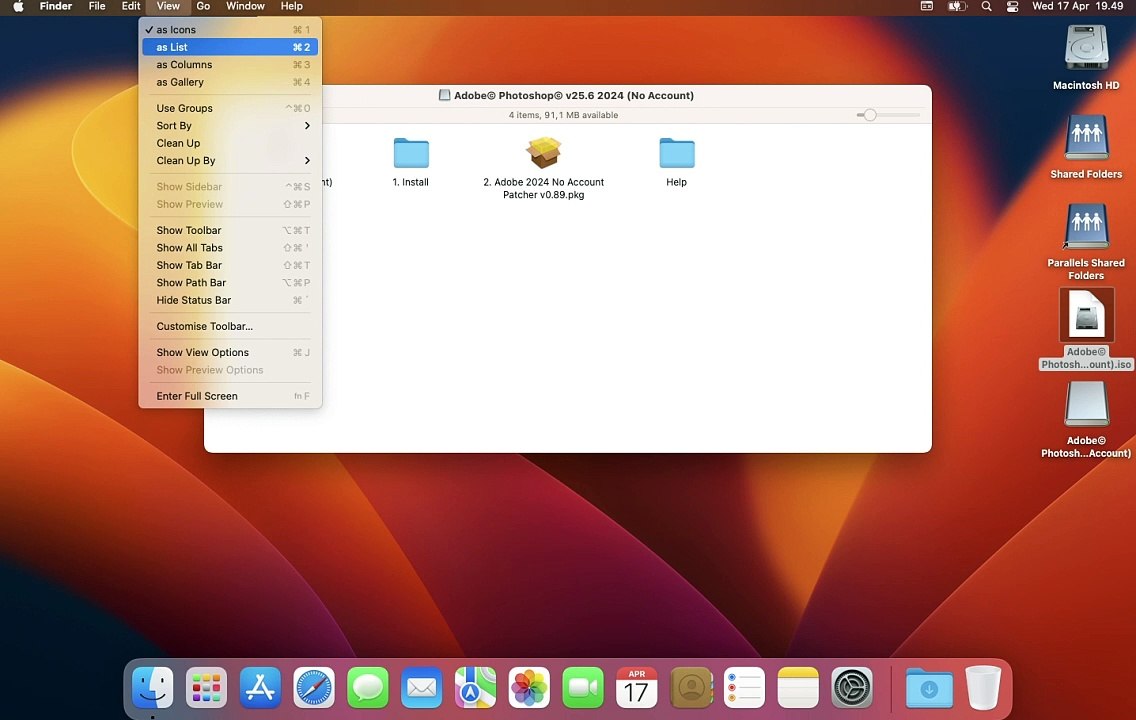Image resolution: width=1136 pixels, height=720 pixels.
Task: Open Photos from the Dock
Action: click(529, 687)
